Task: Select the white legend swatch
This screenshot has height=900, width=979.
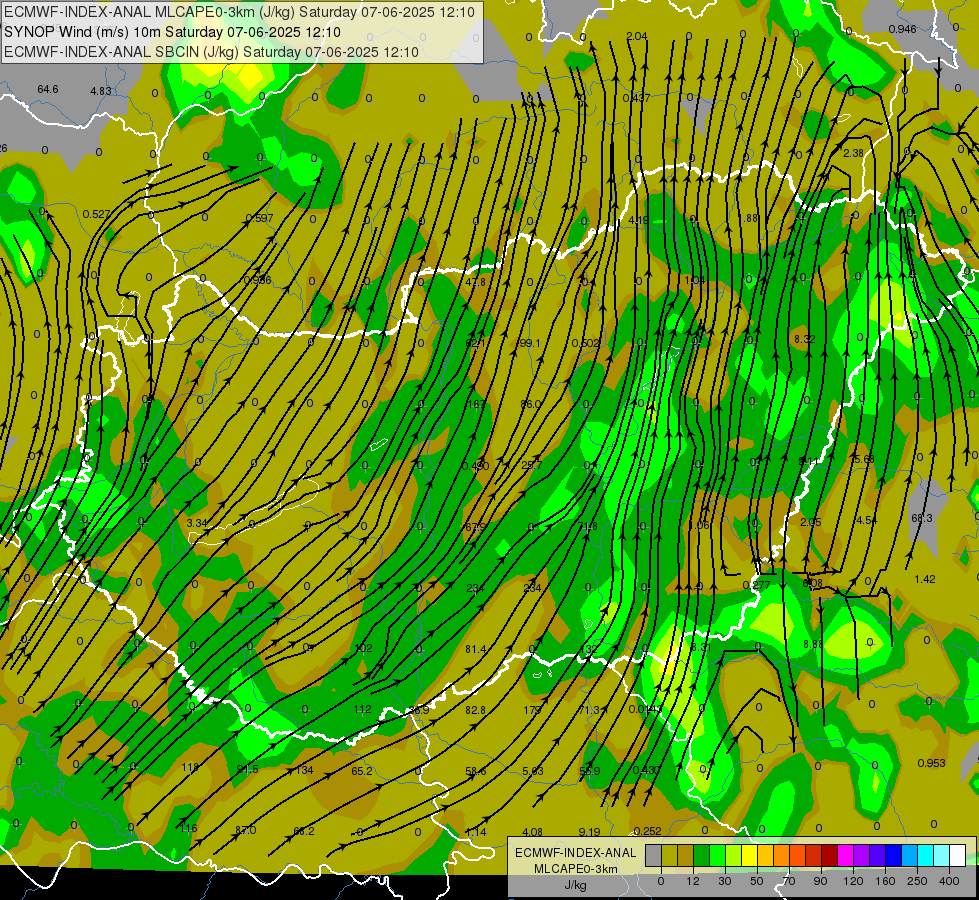Action: pos(958,855)
